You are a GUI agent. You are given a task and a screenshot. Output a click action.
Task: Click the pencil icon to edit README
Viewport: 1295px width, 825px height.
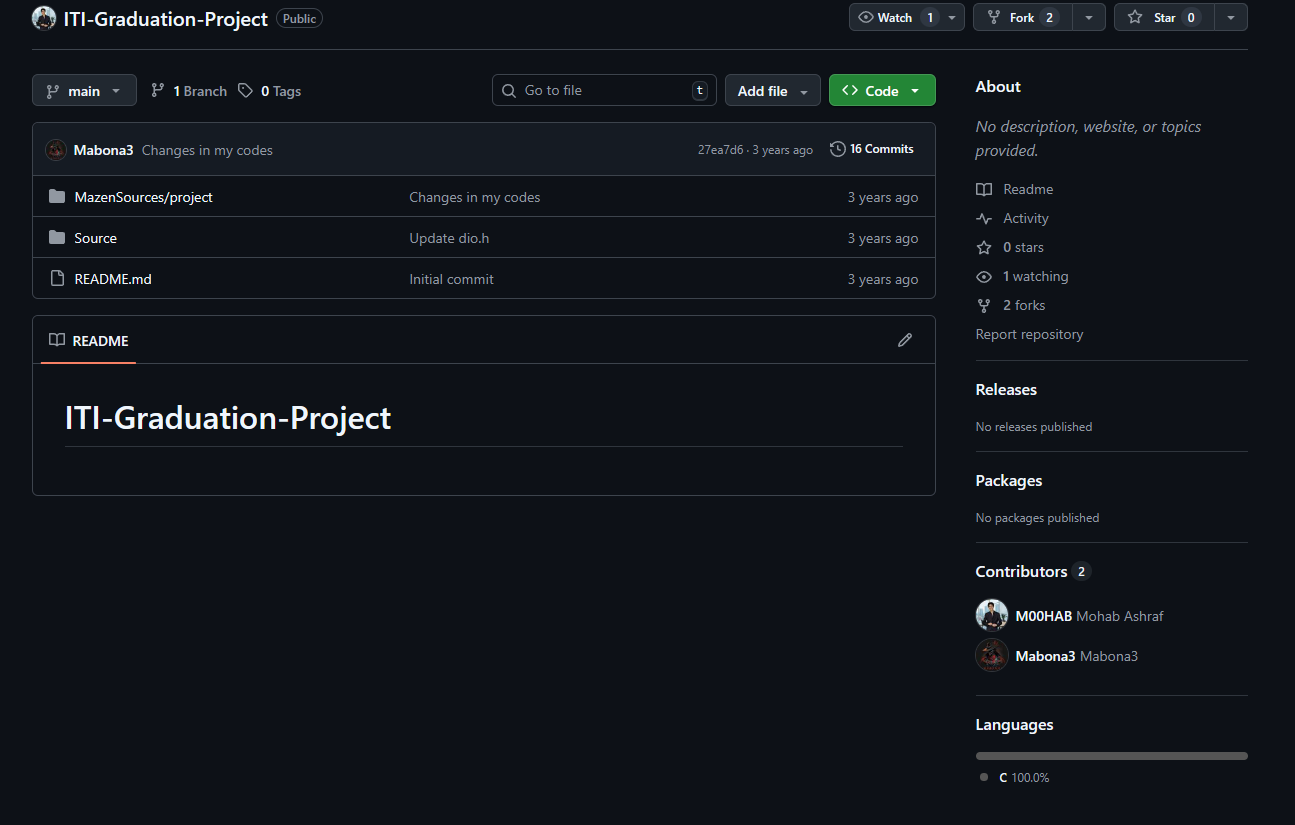point(905,340)
